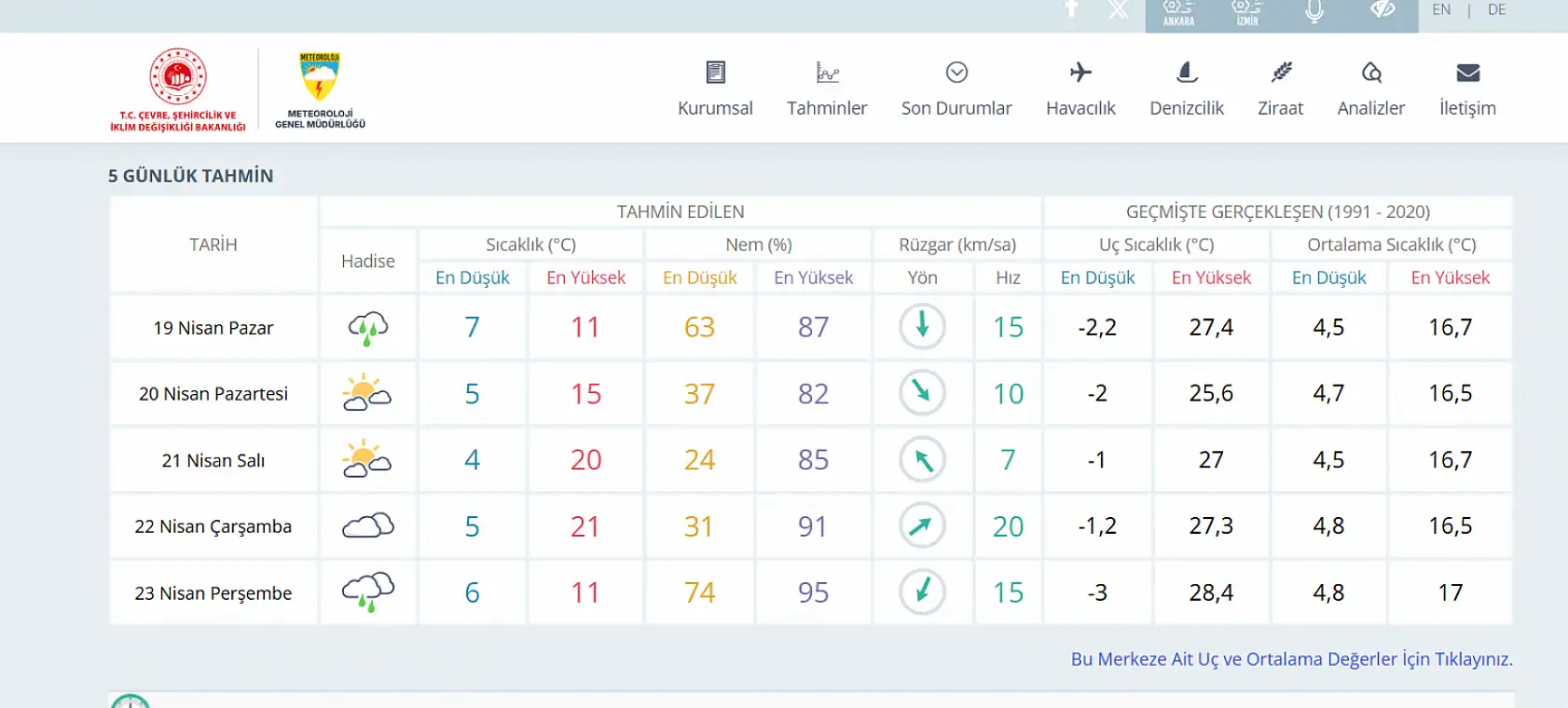
Task: Click average low 4,7 for 20 Nisan Pazartesi
Action: point(1328,393)
